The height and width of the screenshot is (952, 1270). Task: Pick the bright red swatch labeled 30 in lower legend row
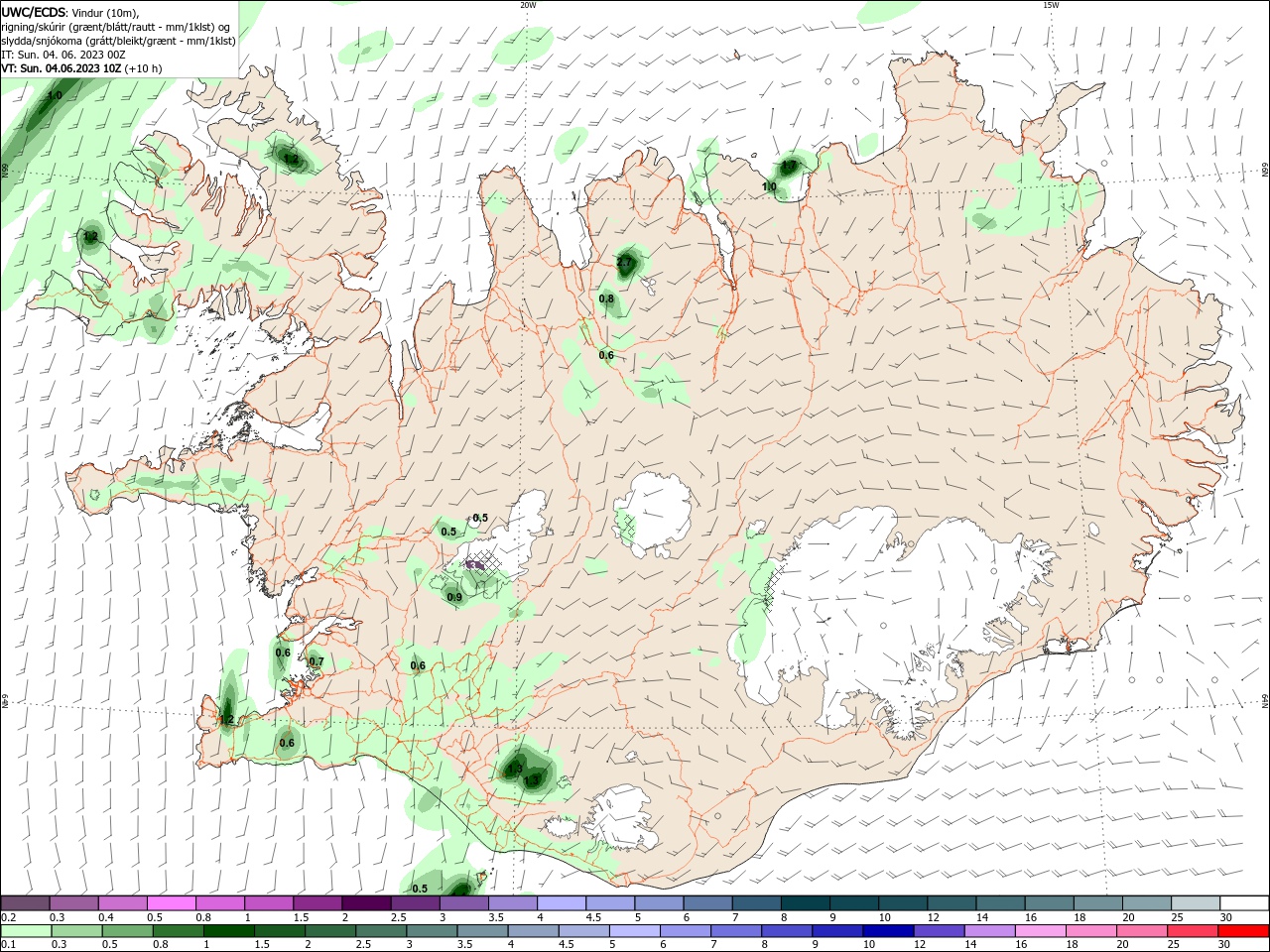[x=1244, y=931]
